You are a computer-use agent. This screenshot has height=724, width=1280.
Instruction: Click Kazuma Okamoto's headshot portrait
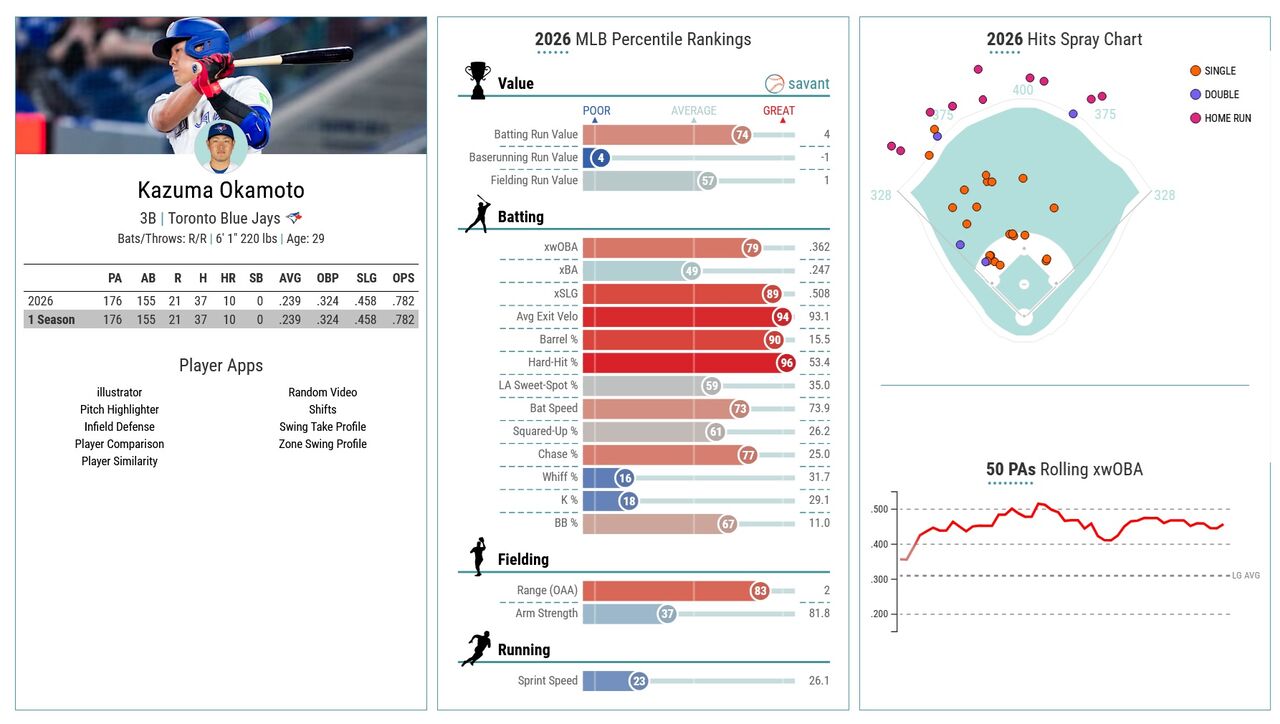pos(221,147)
